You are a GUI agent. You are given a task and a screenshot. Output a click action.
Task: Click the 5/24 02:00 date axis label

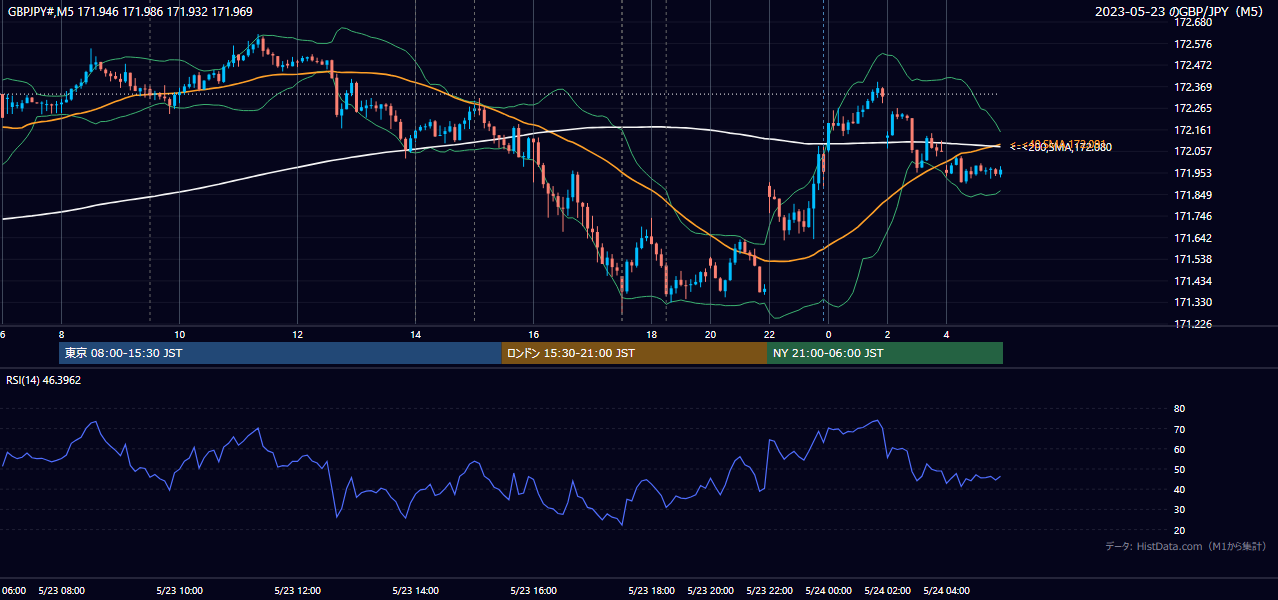887,590
